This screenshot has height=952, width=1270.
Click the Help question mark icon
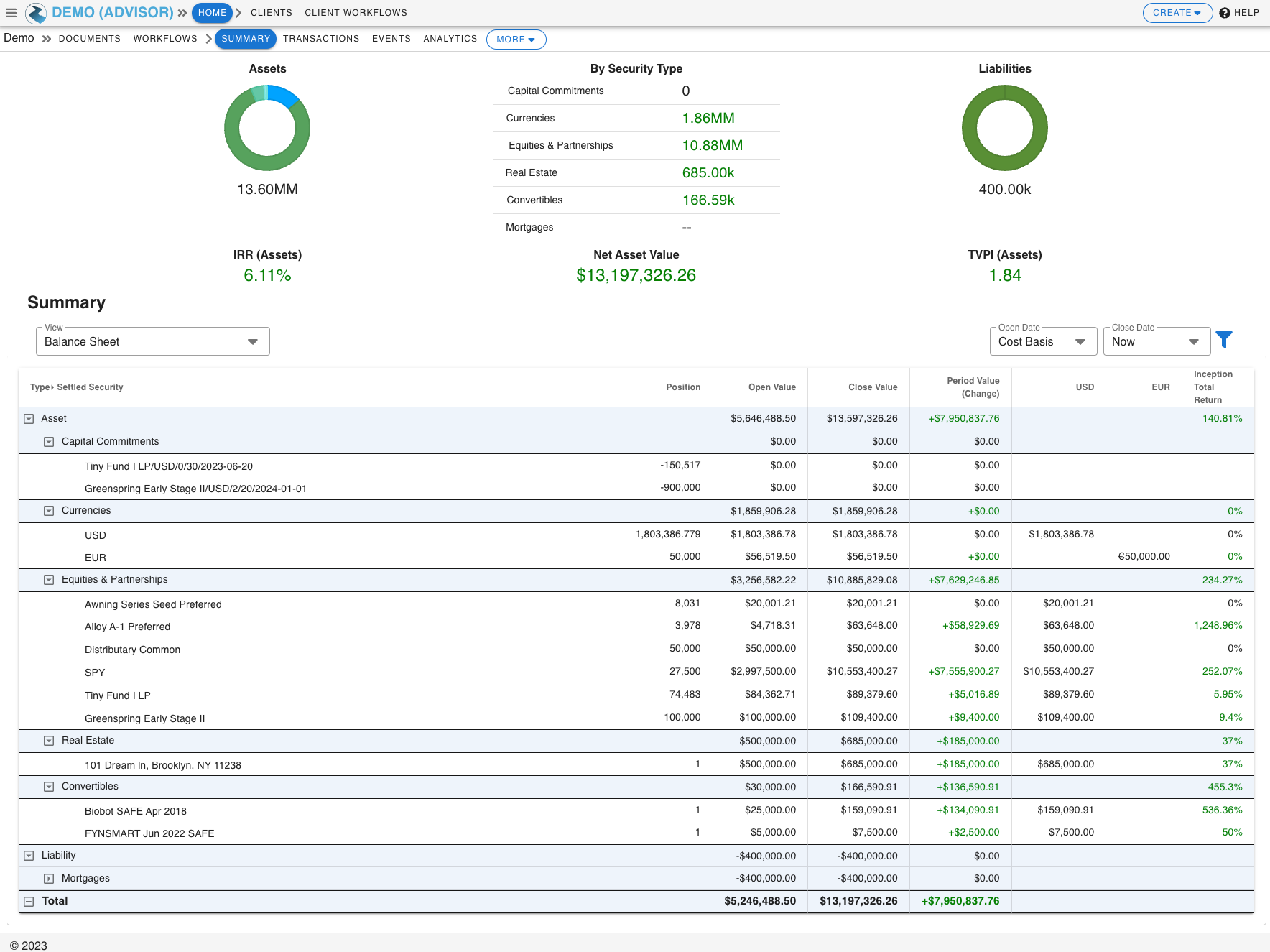coord(1225,13)
